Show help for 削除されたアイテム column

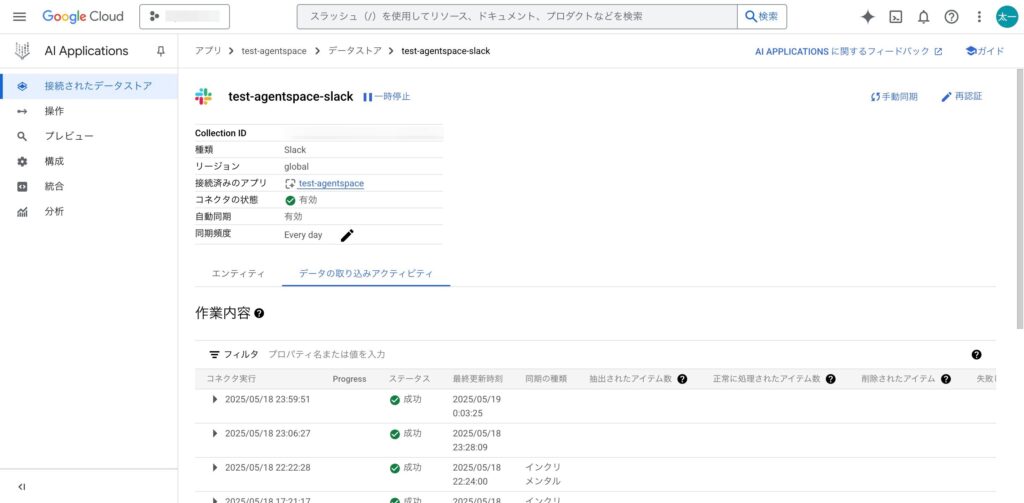click(x=946, y=379)
